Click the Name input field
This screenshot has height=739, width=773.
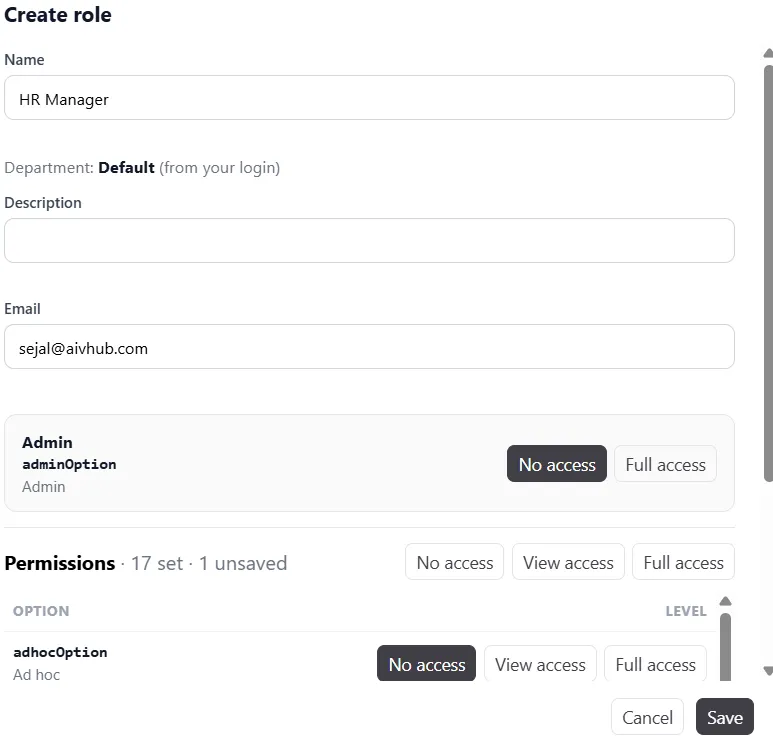[369, 98]
